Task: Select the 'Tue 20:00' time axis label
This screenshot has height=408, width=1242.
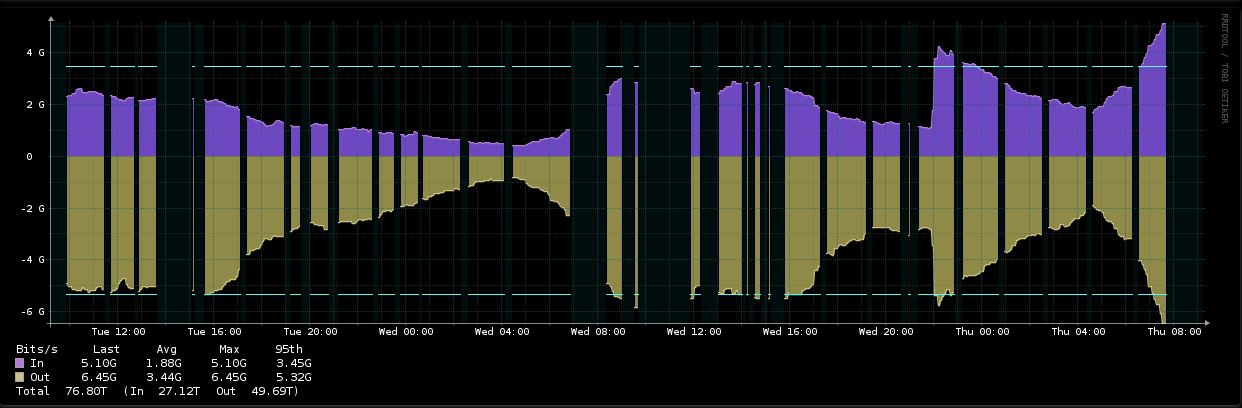Action: pyautogui.click(x=310, y=331)
